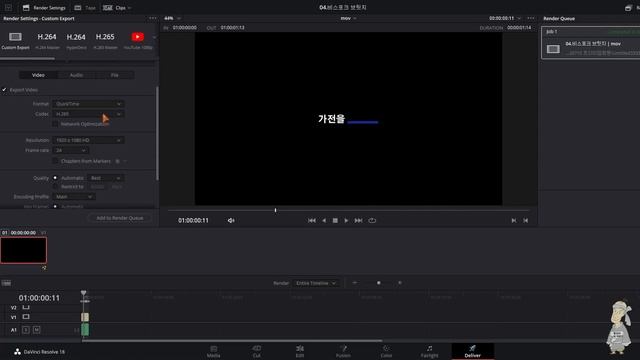Image resolution: width=640 pixels, height=360 pixels.
Task: Click Add to Render Queue button
Action: tap(120, 218)
